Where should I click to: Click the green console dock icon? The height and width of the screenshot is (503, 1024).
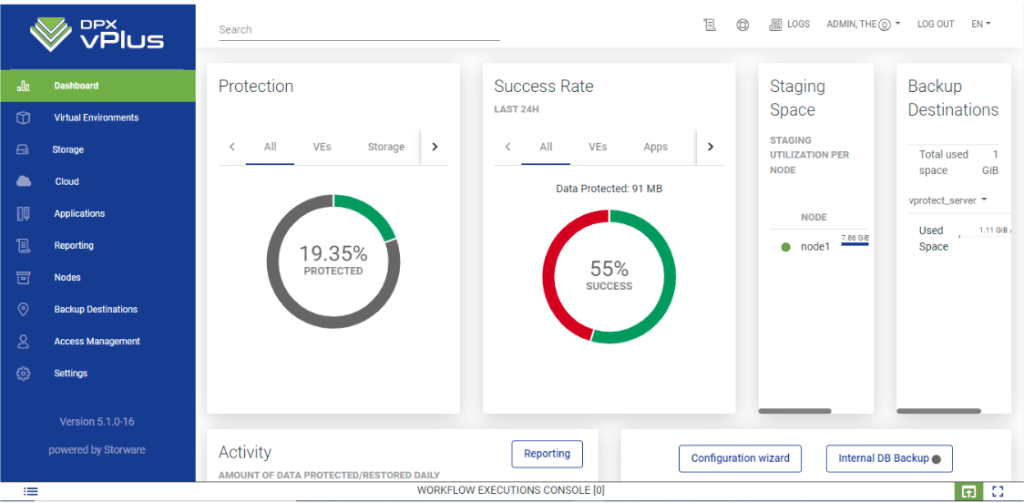(969, 491)
